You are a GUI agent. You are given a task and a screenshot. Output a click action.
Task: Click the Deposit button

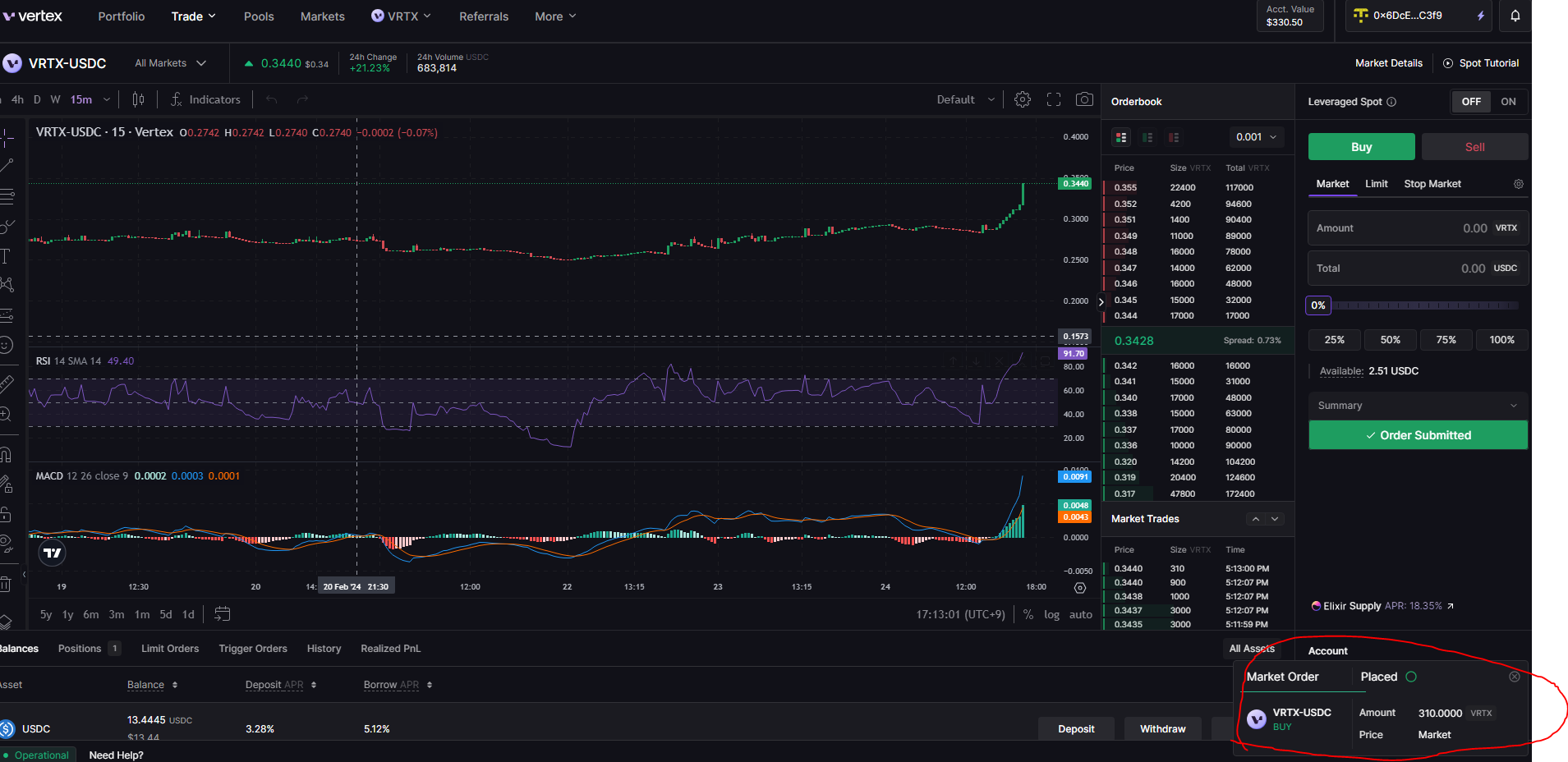1076,728
